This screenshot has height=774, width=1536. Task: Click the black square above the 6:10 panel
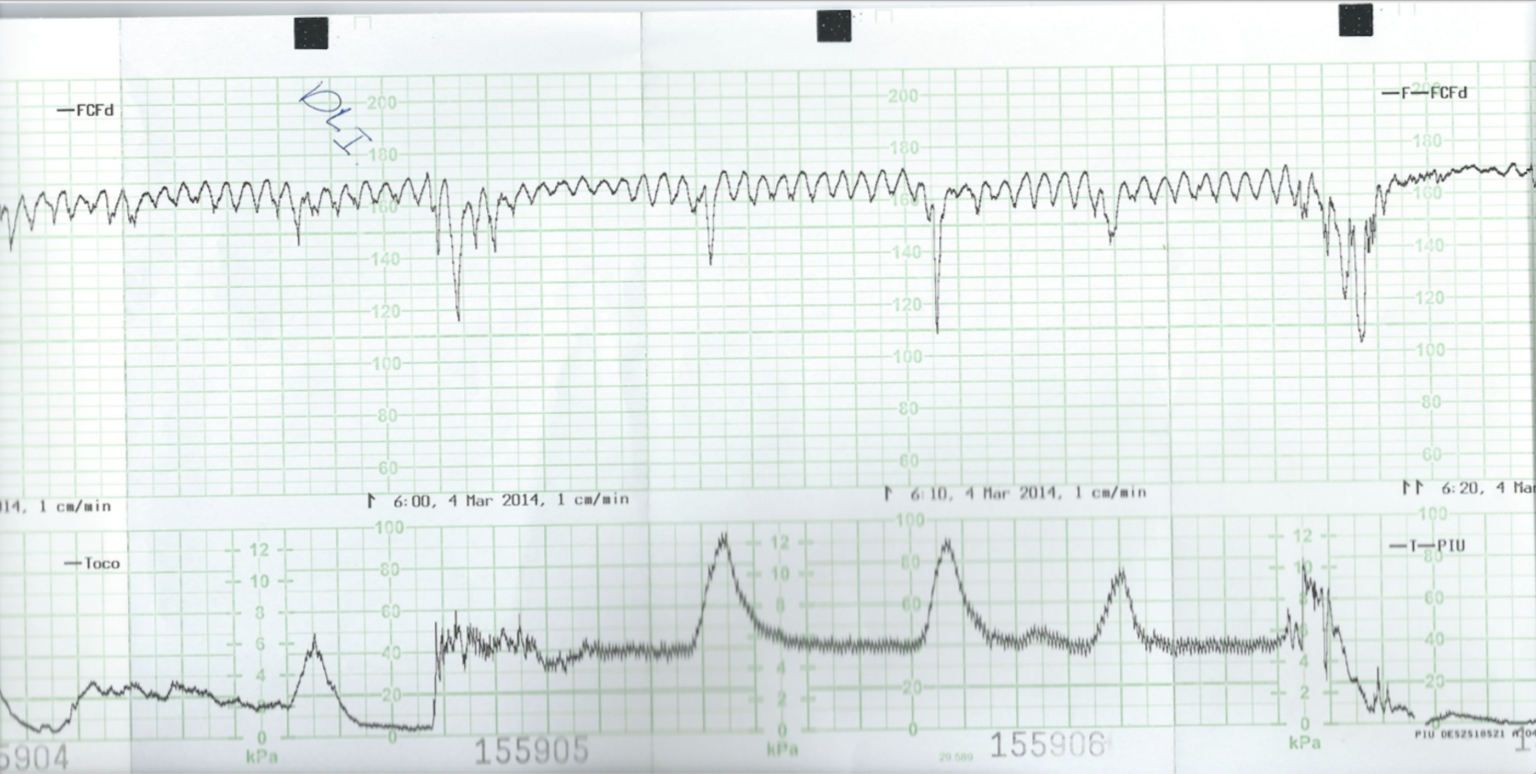coord(834,26)
